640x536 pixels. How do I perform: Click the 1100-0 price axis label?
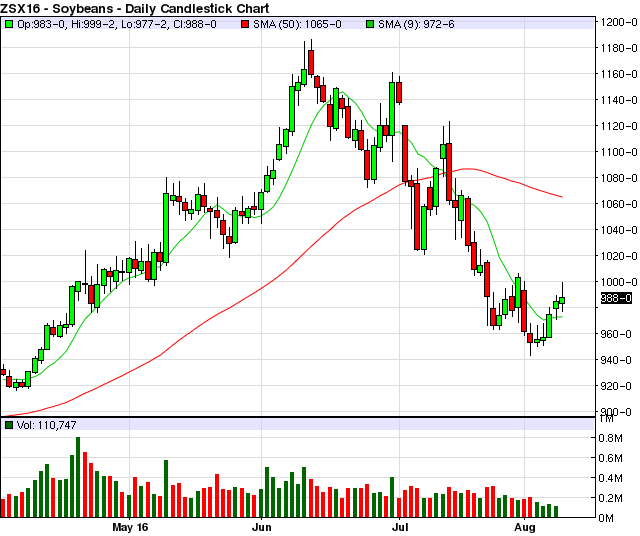point(618,152)
